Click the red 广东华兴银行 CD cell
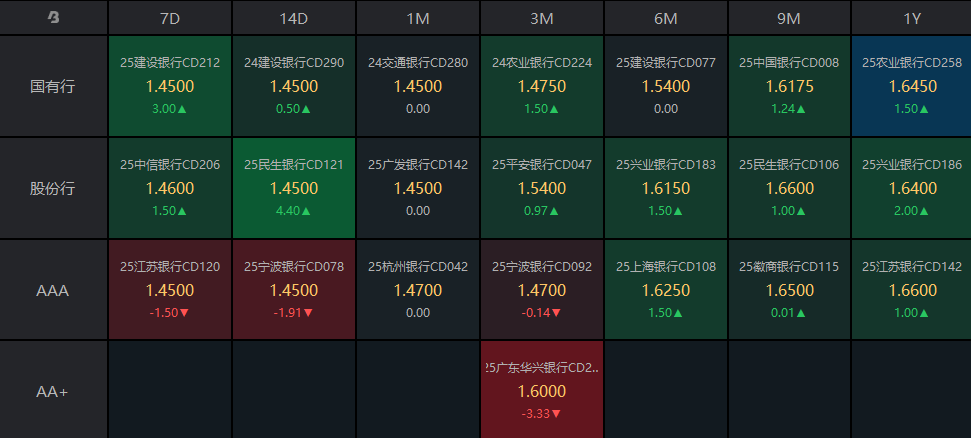Image resolution: width=971 pixels, height=438 pixels. [x=542, y=391]
